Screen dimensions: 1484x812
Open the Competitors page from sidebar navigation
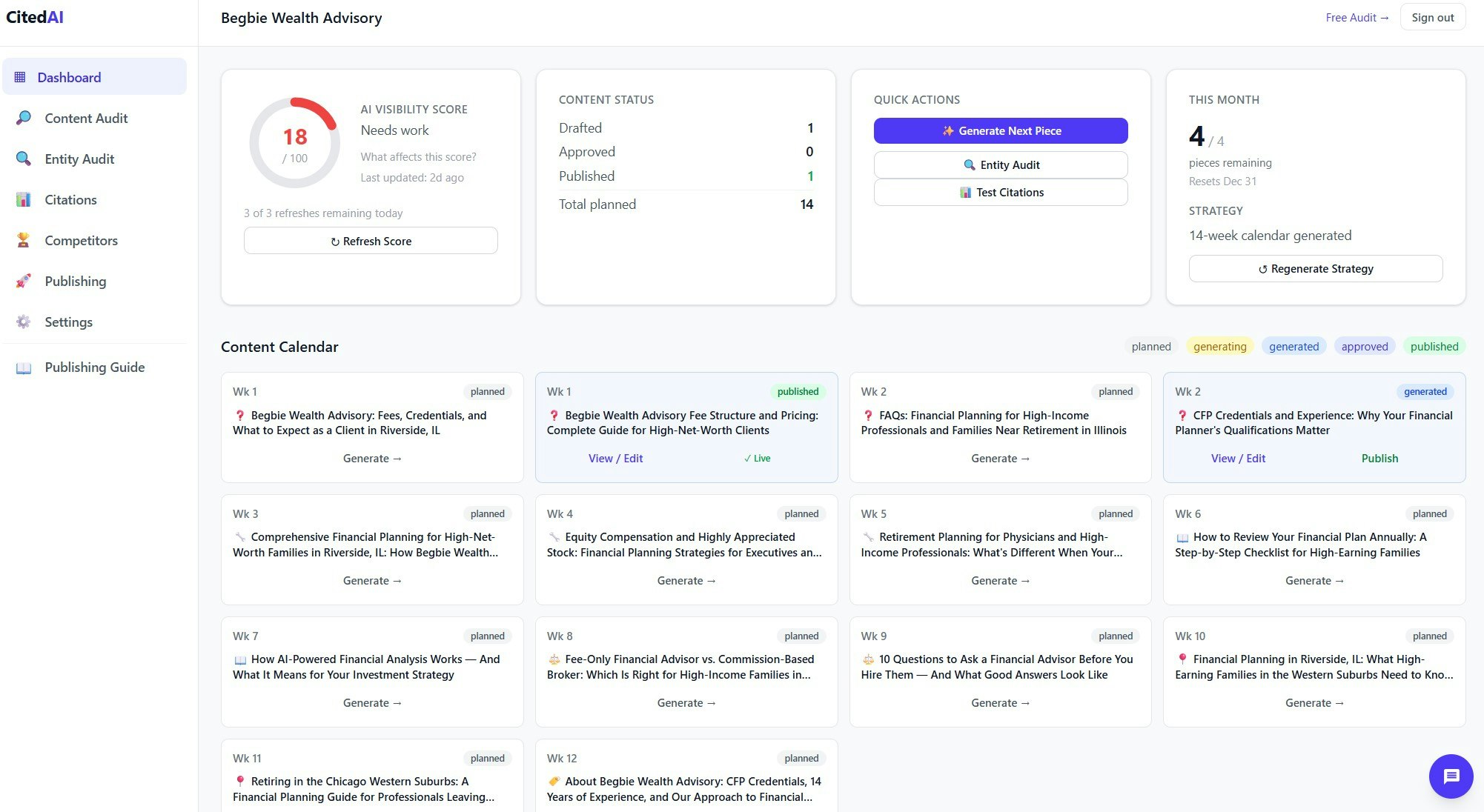tap(80, 240)
